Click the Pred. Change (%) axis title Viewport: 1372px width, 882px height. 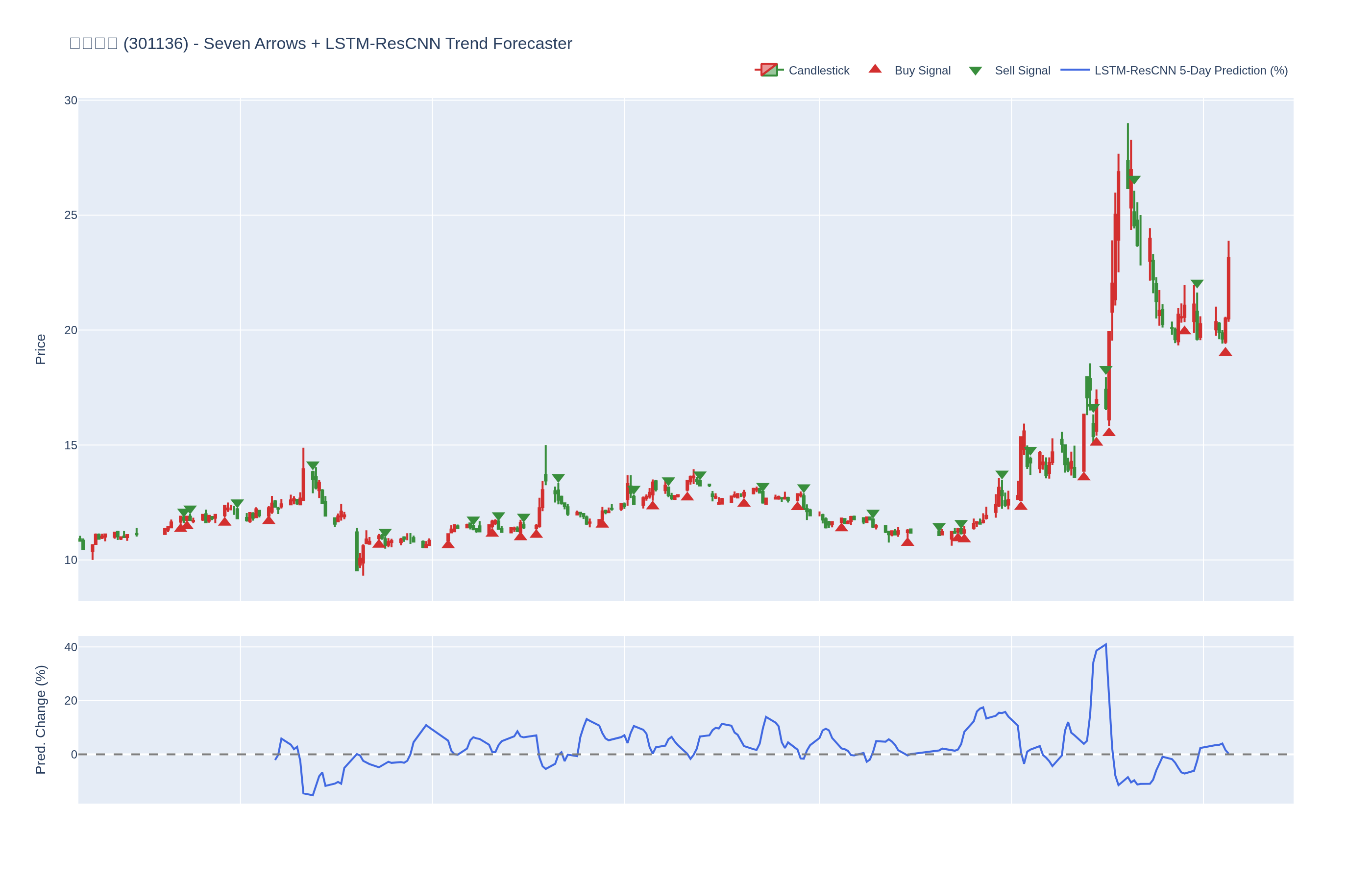pos(40,719)
